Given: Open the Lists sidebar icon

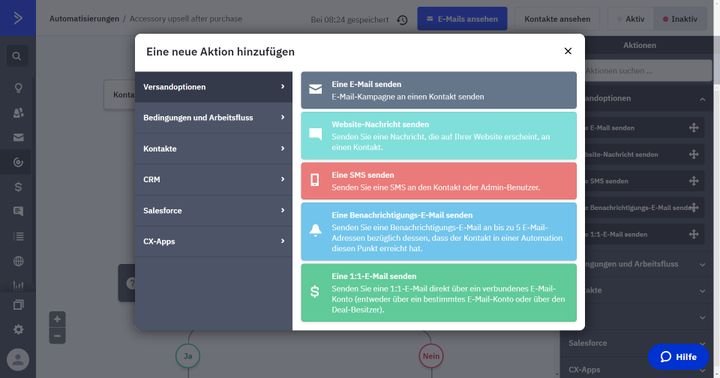Looking at the screenshot, I should tap(18, 237).
